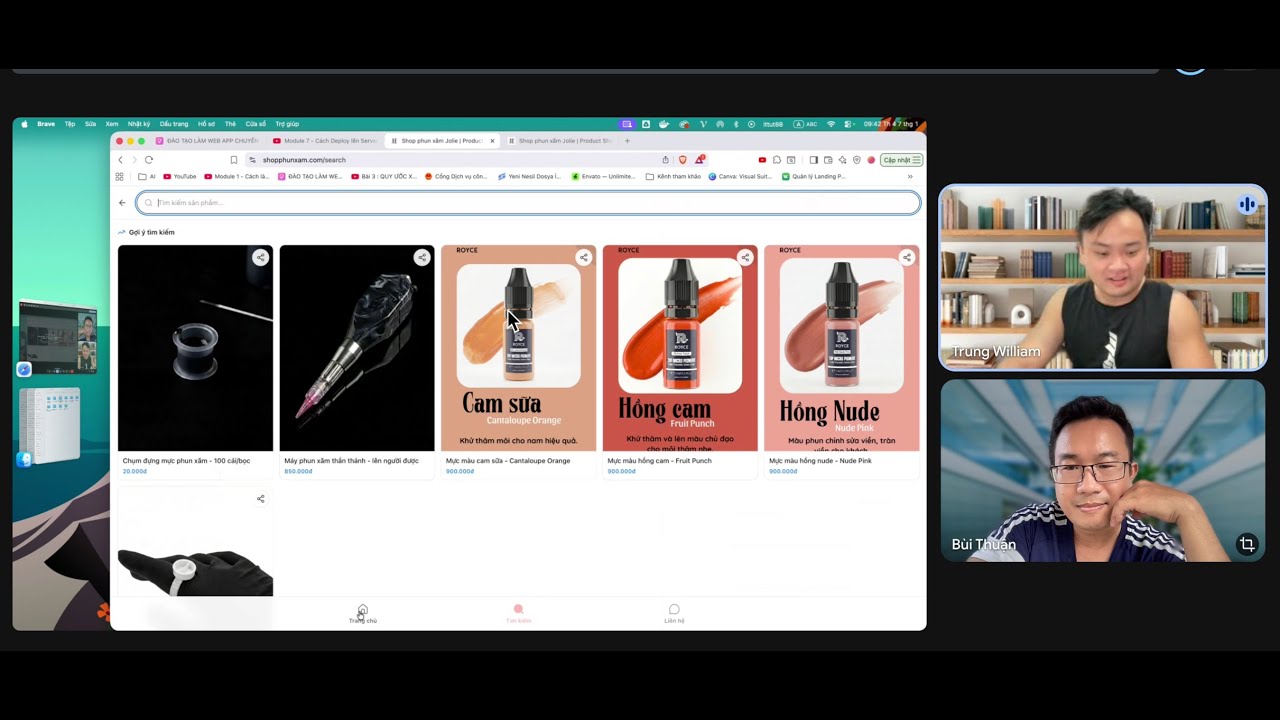Click 'Máy phun xăm thần thánh' product title
Viewport: 1280px width, 720px height.
(351, 461)
